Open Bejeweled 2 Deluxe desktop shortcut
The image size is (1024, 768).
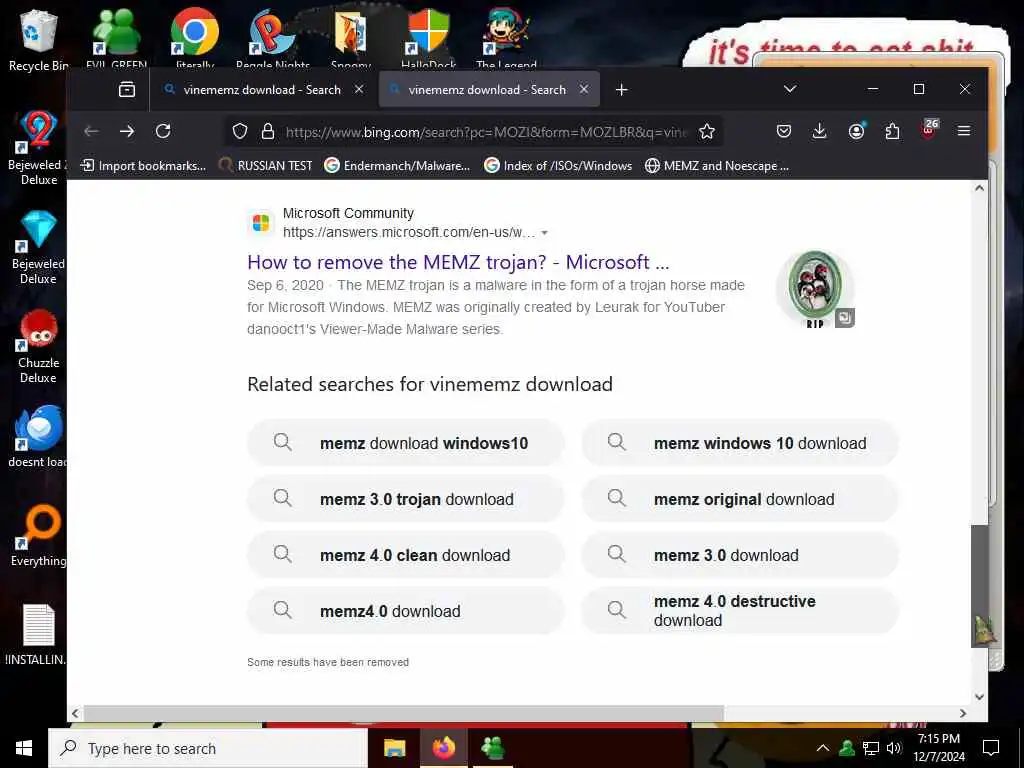click(38, 148)
